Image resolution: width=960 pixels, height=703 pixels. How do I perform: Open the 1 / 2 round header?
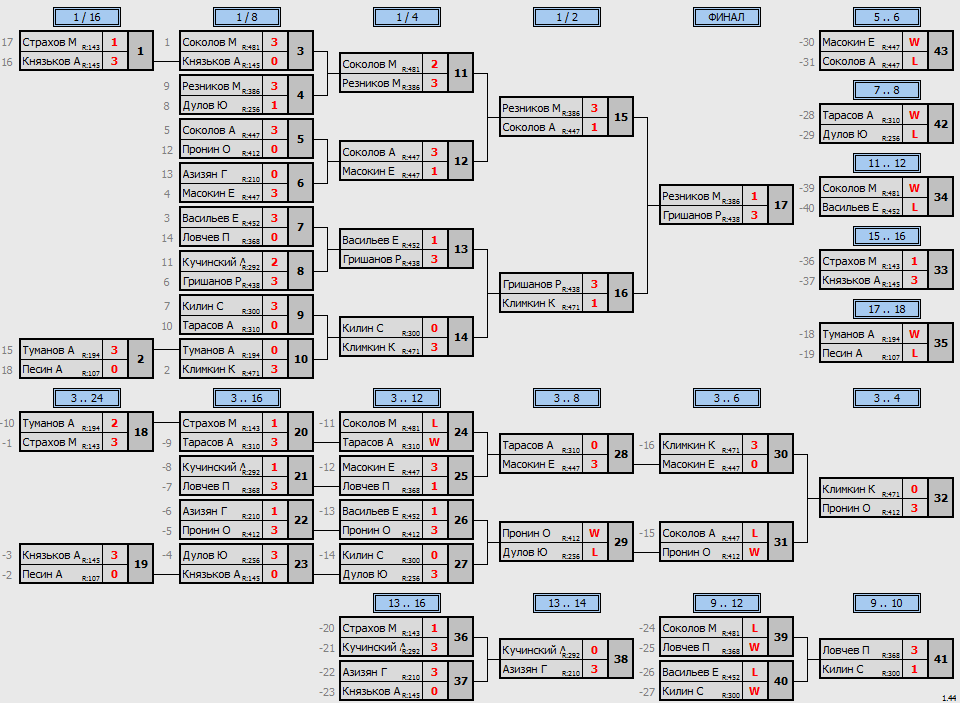(566, 17)
